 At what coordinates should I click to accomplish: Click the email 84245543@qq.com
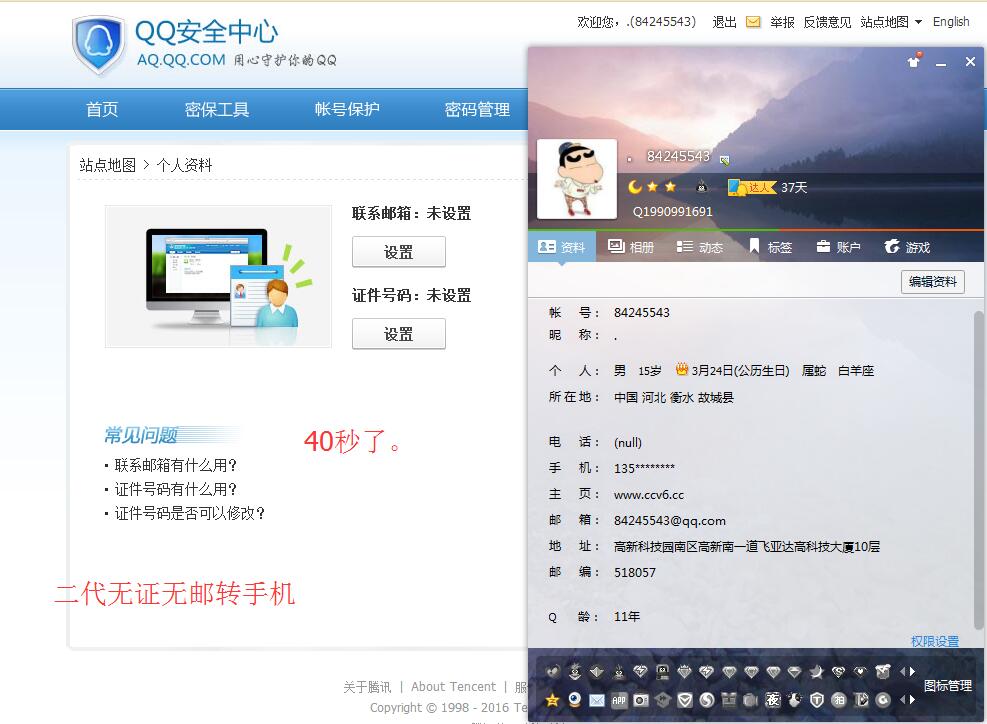(670, 521)
